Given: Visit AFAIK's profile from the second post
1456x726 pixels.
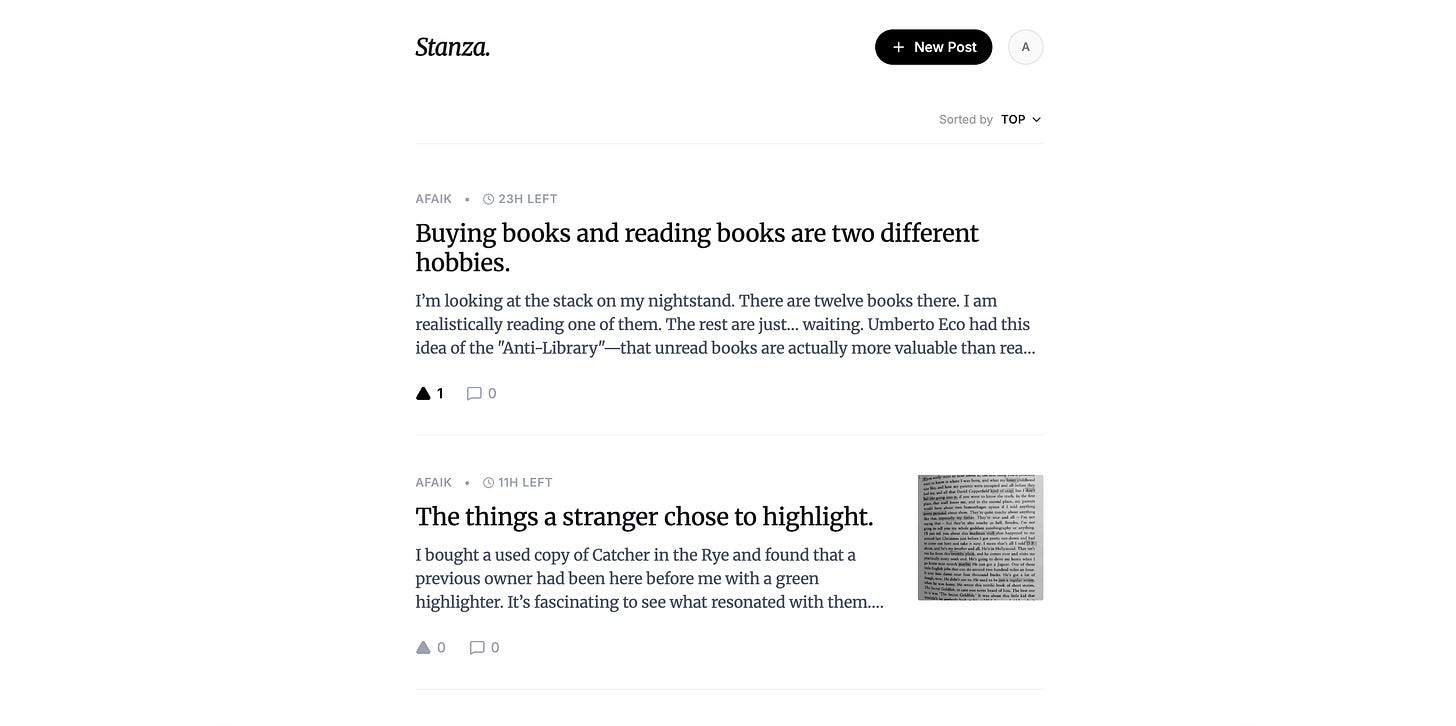Looking at the screenshot, I should 433,482.
